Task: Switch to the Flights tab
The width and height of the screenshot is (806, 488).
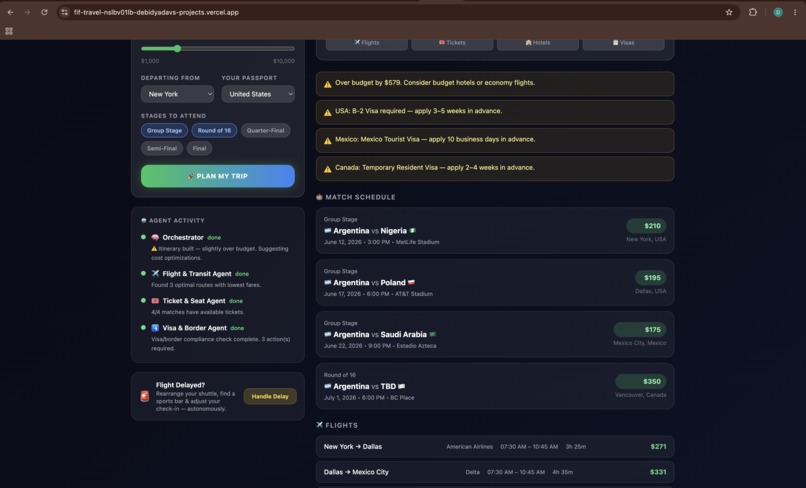Action: coord(367,43)
